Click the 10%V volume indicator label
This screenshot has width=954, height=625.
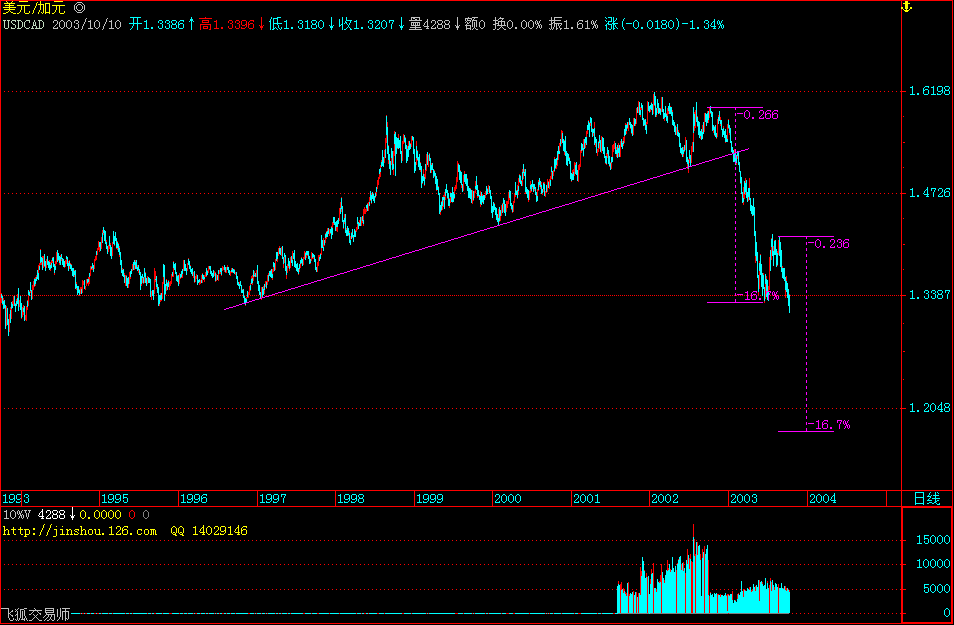coord(16,516)
